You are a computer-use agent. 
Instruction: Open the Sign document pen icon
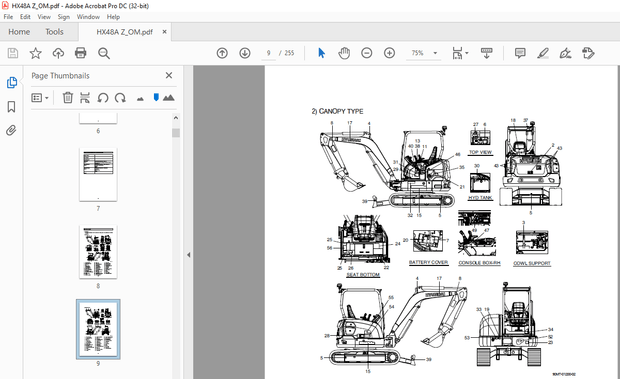point(565,53)
